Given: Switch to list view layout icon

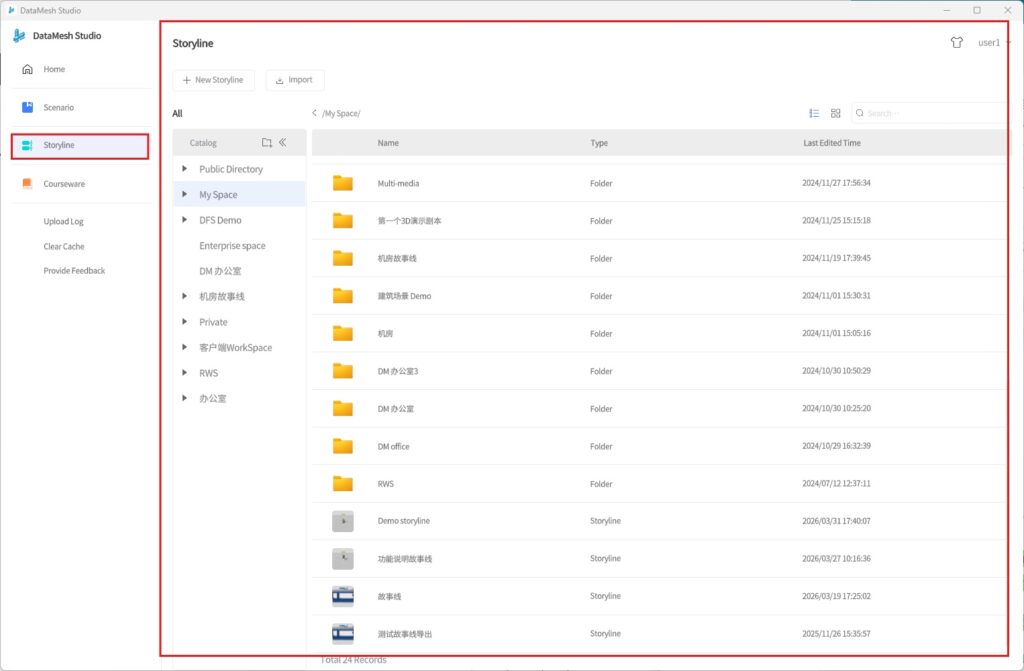Looking at the screenshot, I should coord(814,113).
